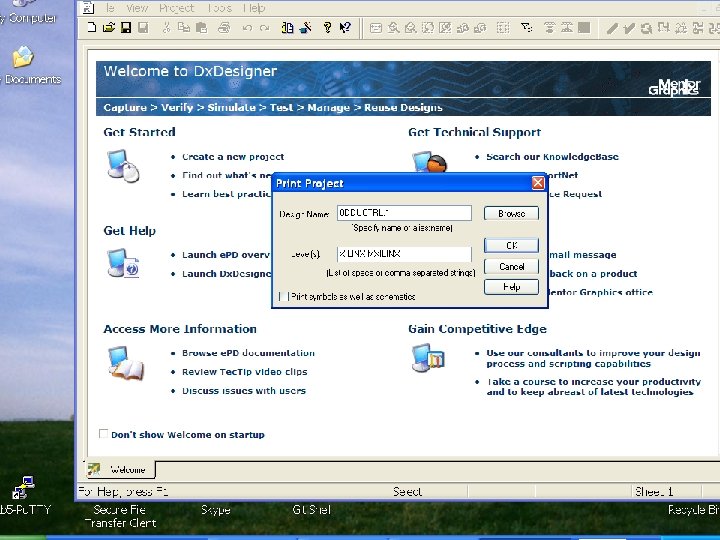Click Browse ePD documentation link
The image size is (720, 540).
tap(248, 353)
